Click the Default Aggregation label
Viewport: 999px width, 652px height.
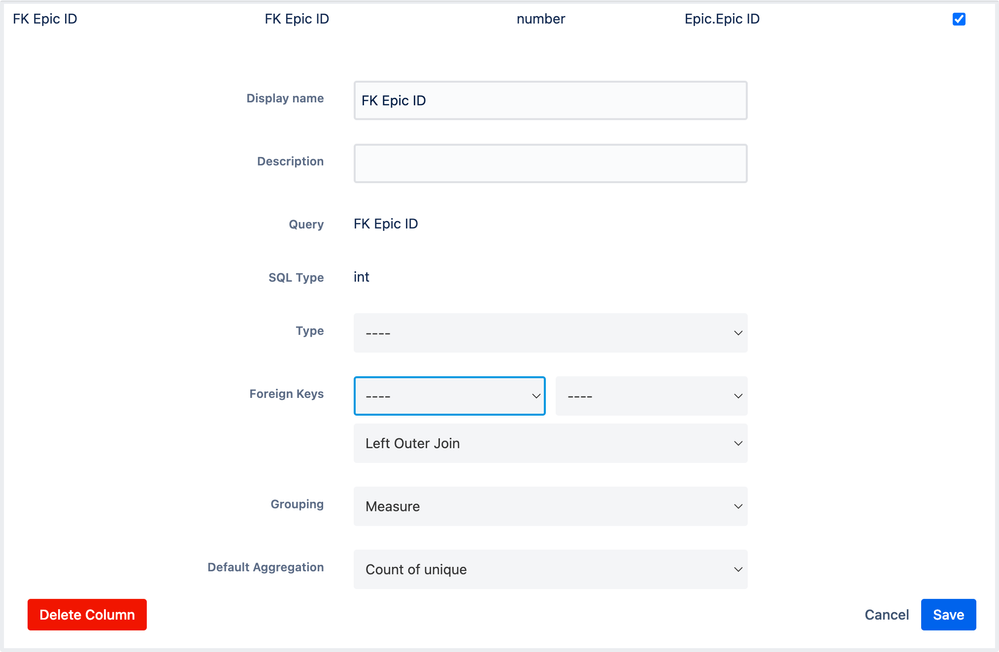(x=265, y=567)
